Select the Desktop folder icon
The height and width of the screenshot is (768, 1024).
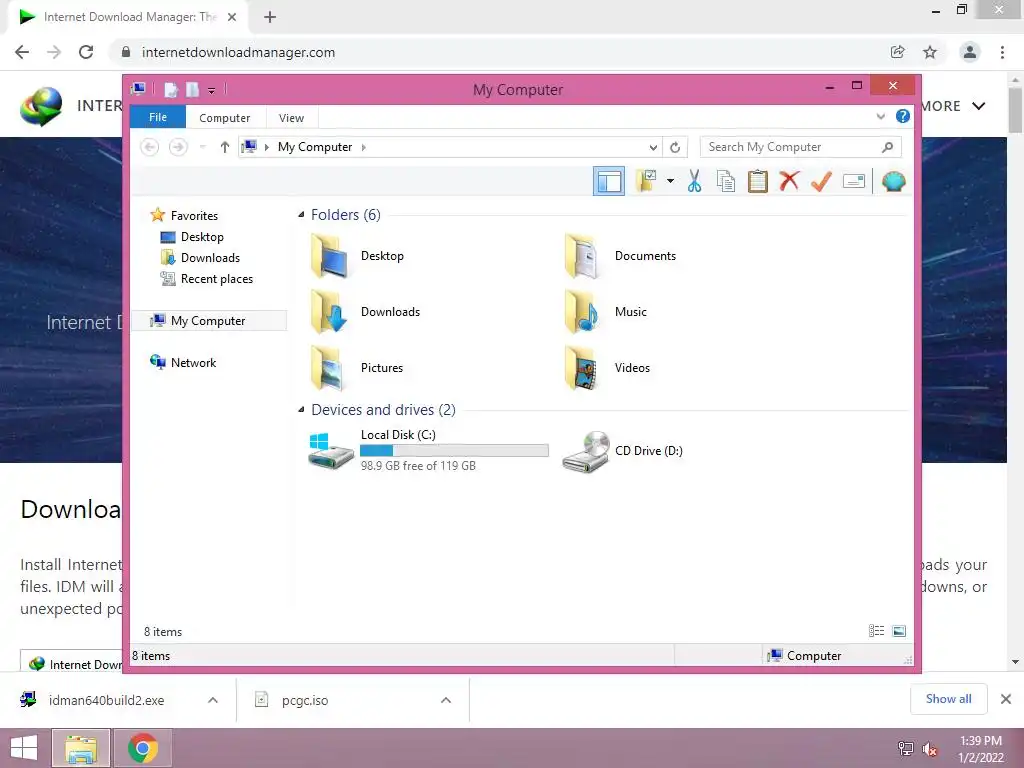coord(328,256)
